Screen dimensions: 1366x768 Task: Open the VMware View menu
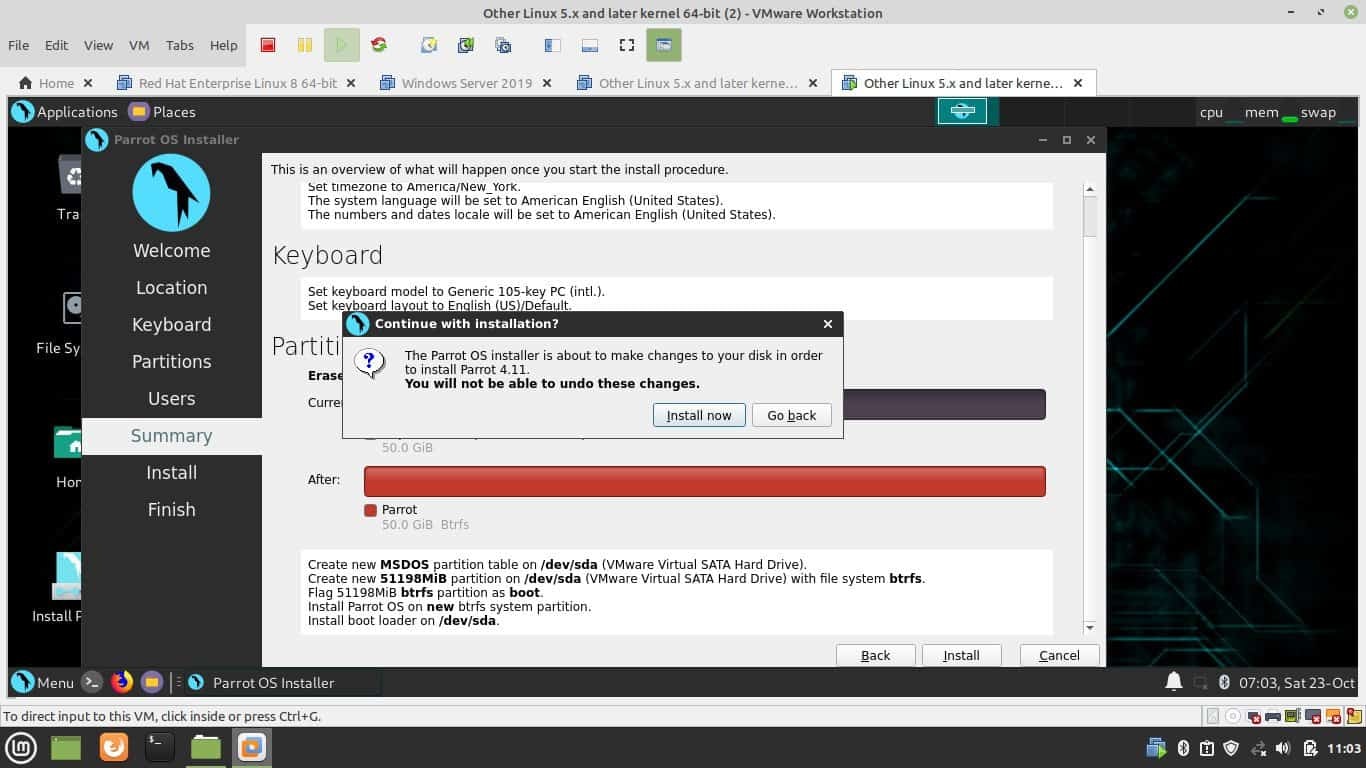coord(98,45)
